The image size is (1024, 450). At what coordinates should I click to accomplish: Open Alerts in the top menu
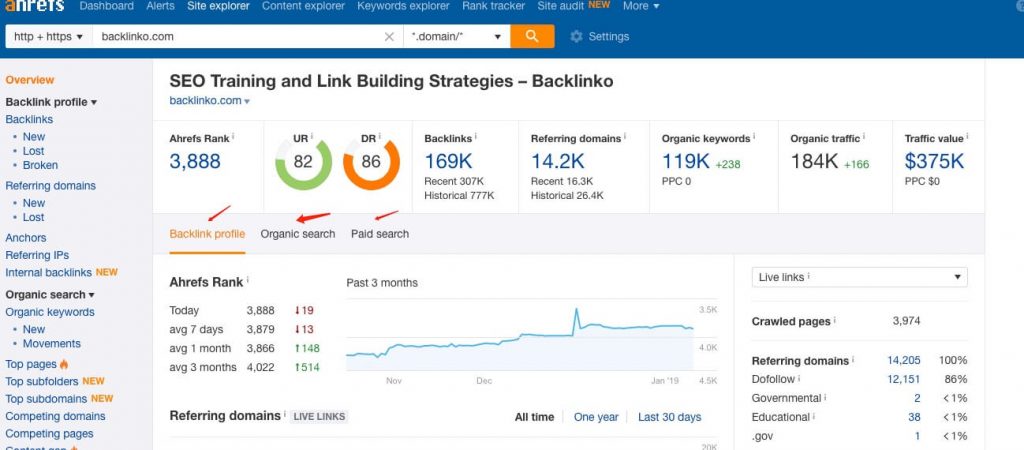161,6
